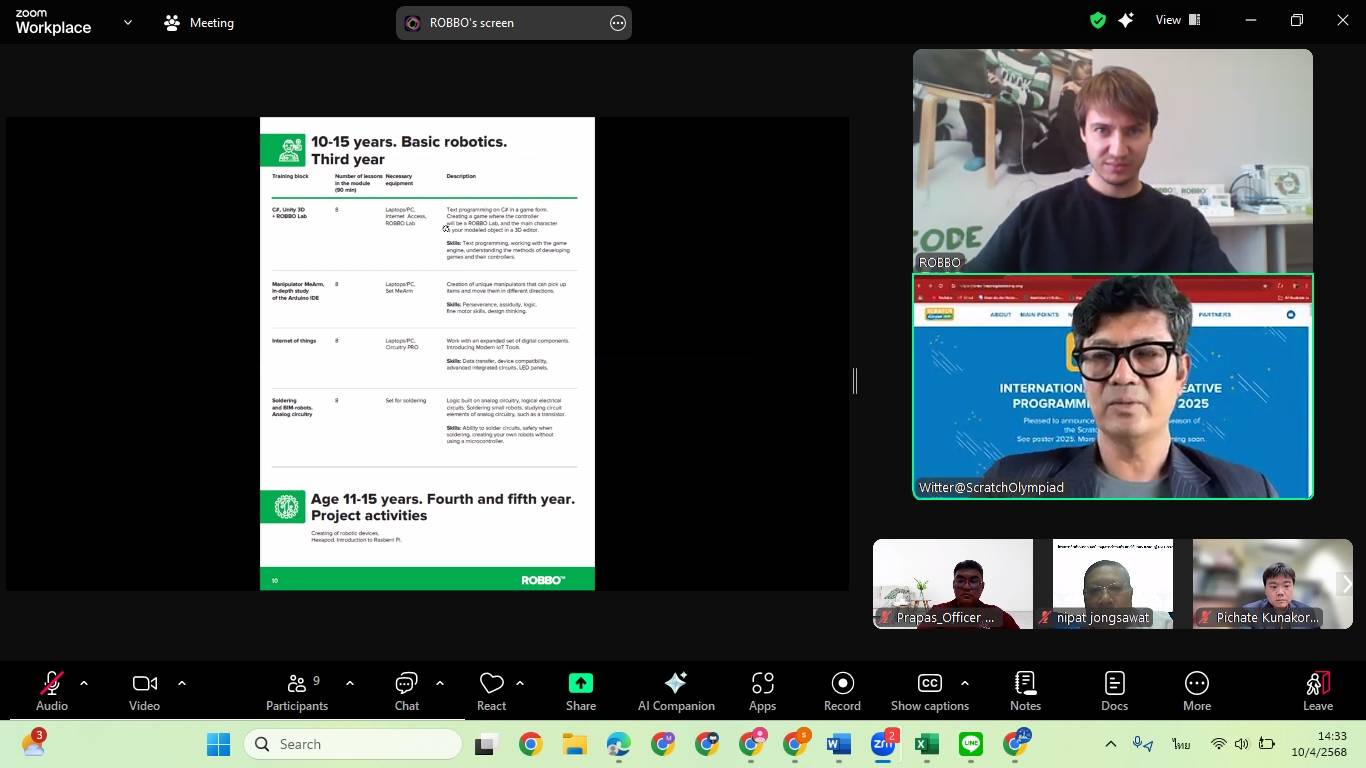This screenshot has height=768, width=1366.
Task: Open Zoom Apps
Action: (x=762, y=691)
